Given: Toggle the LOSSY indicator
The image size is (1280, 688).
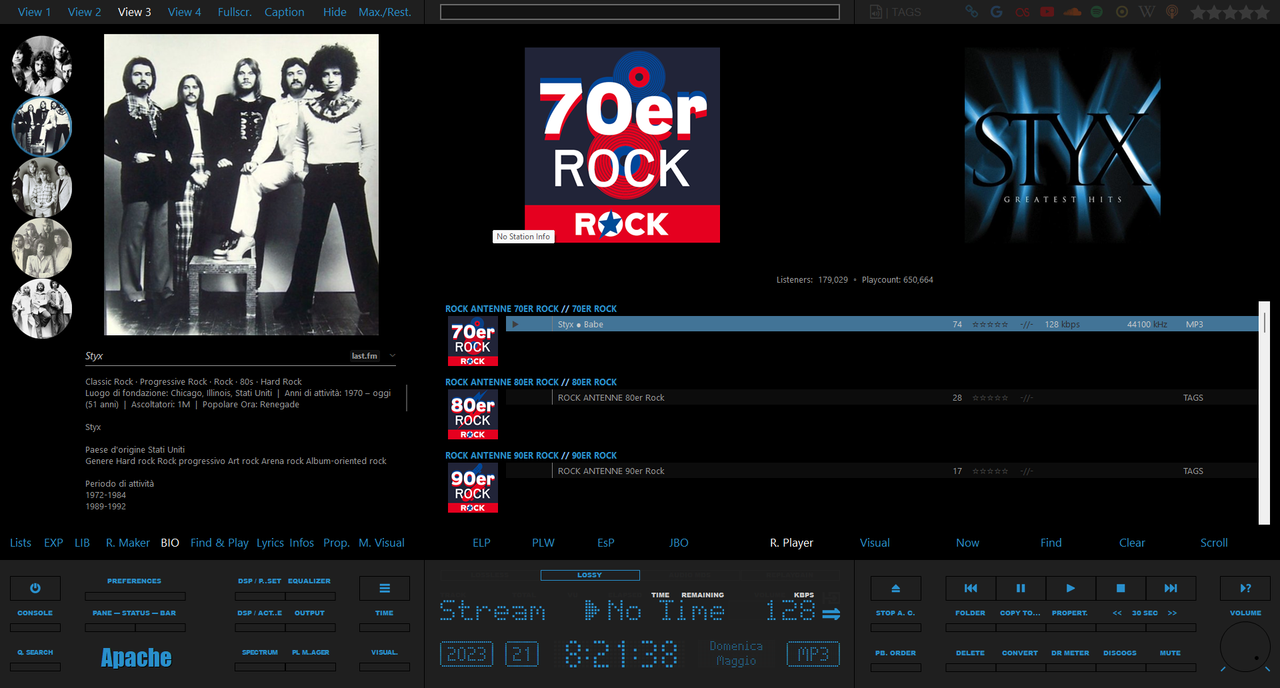Looking at the screenshot, I should click(590, 575).
